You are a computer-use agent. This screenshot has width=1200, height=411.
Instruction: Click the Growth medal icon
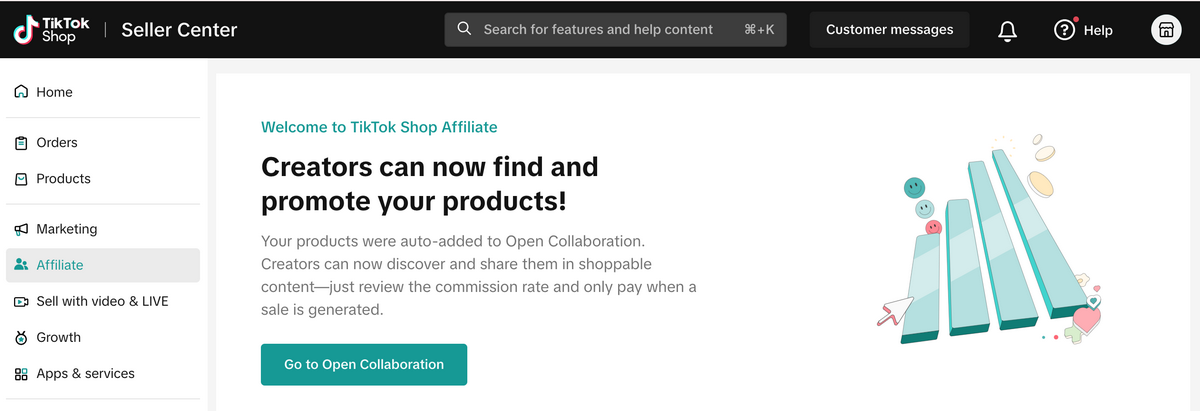[21, 338]
